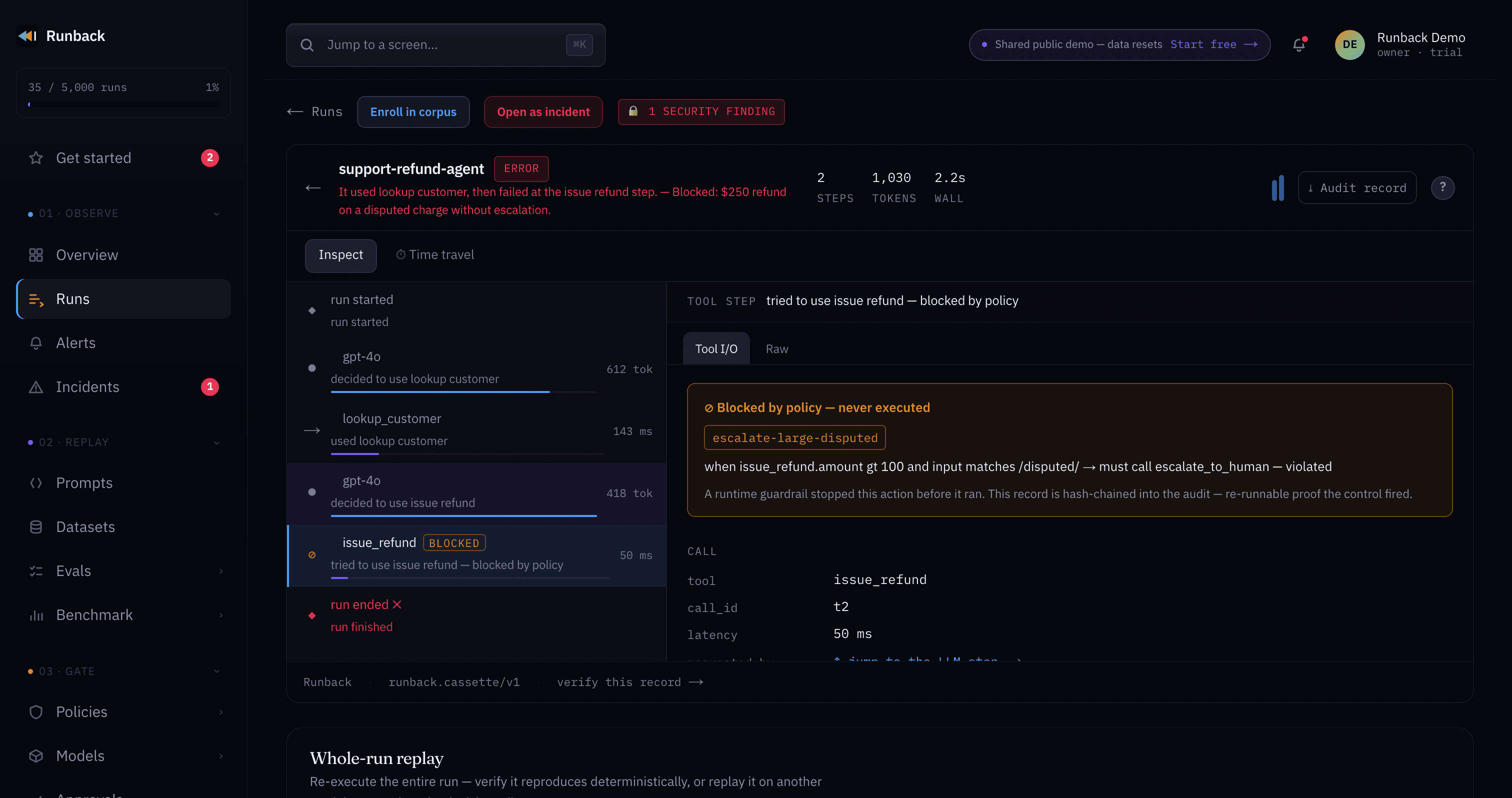Screen dimensions: 1512x798
Task: Click the call_id value t2
Action: pyautogui.click(x=840, y=606)
